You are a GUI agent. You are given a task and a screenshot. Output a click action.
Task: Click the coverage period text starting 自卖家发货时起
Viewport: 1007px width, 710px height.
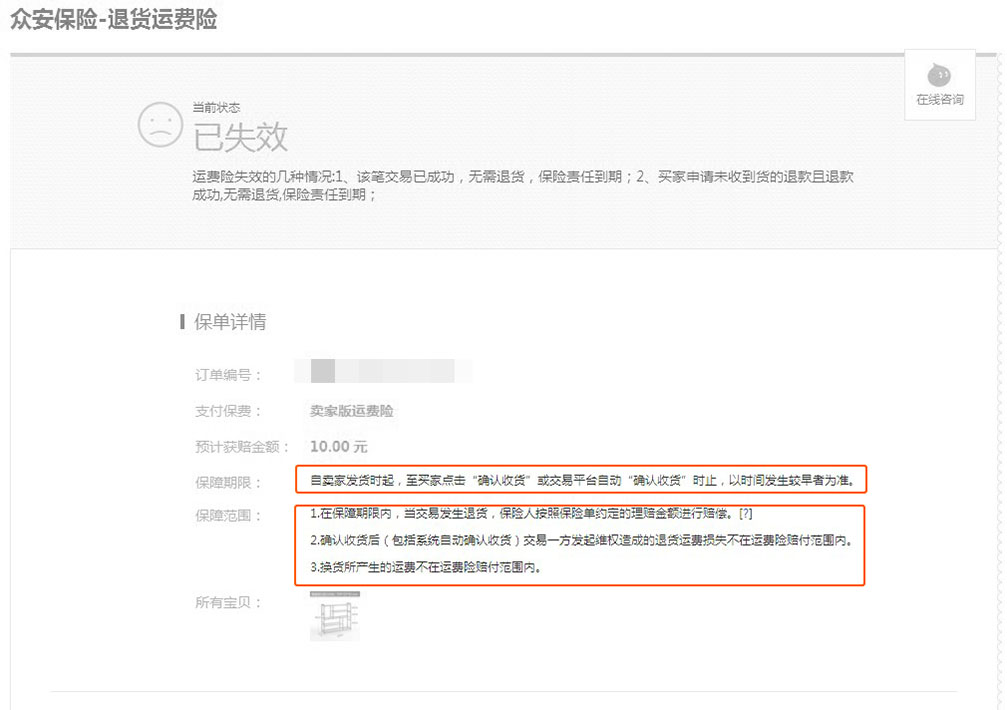(x=582, y=480)
